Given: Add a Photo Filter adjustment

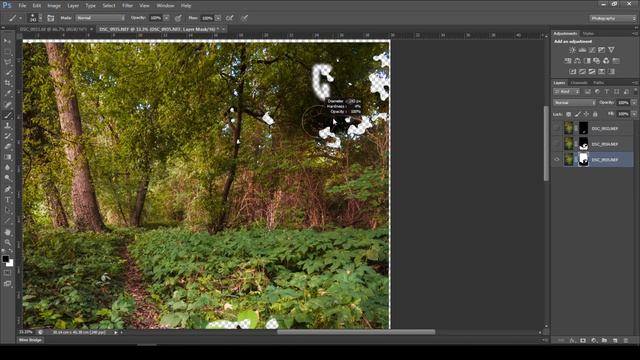Looking at the screenshot, I should (597, 61).
